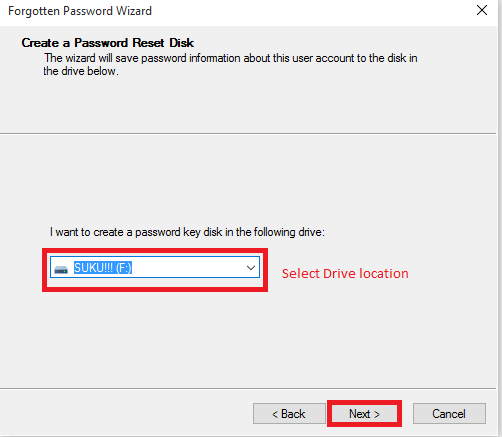Click the red Select Drive location annotation
502x437 pixels.
pos(345,274)
